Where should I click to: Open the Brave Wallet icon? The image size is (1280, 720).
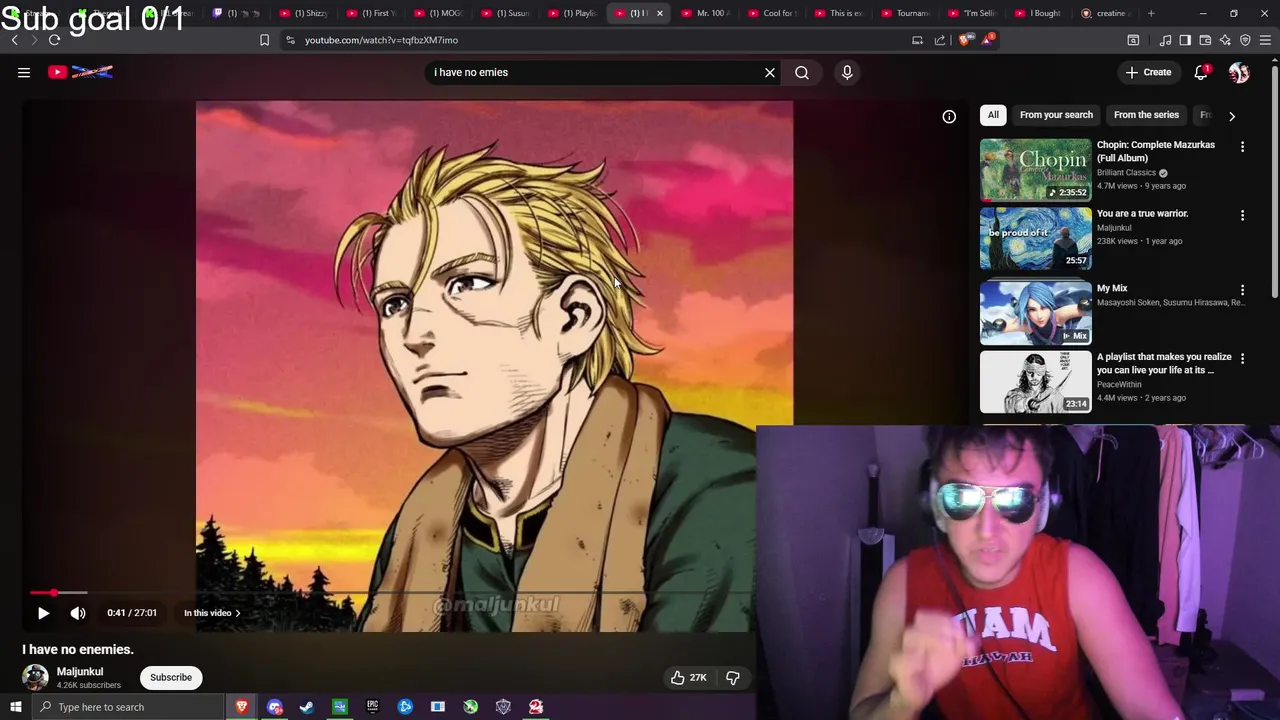[x=1205, y=40]
